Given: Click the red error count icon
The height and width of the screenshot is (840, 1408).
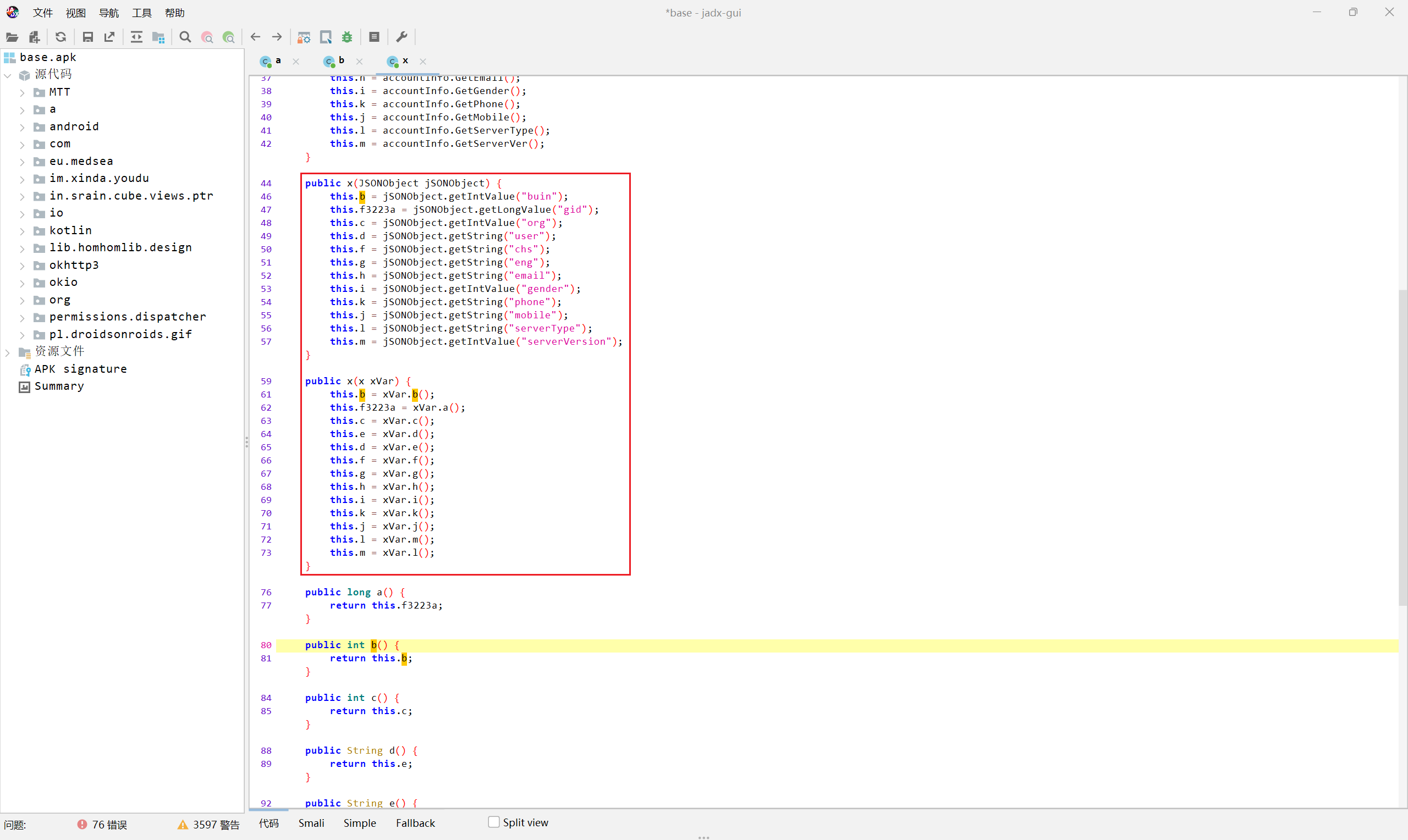Looking at the screenshot, I should tap(82, 824).
